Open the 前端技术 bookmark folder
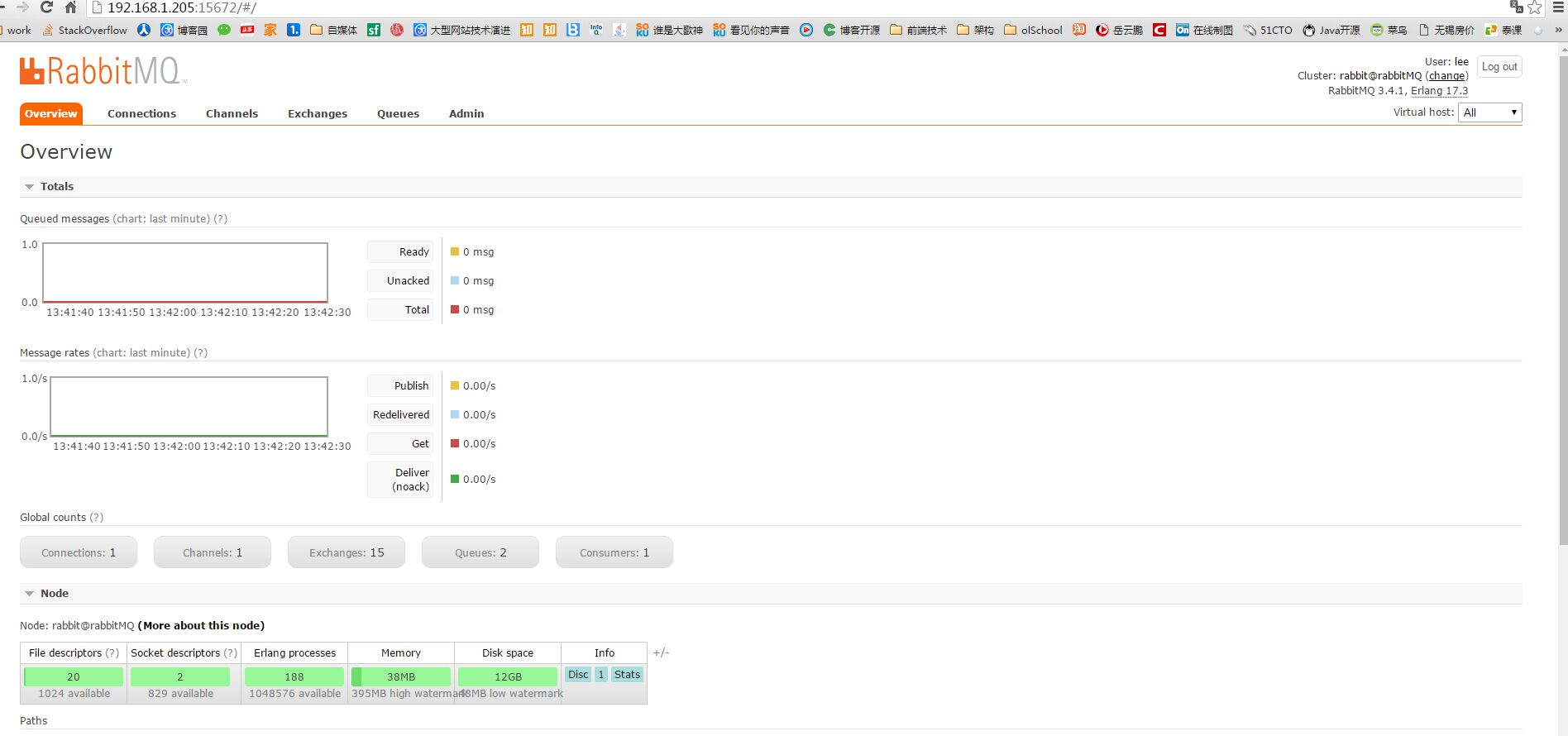This screenshot has width=1568, height=736. [x=918, y=30]
